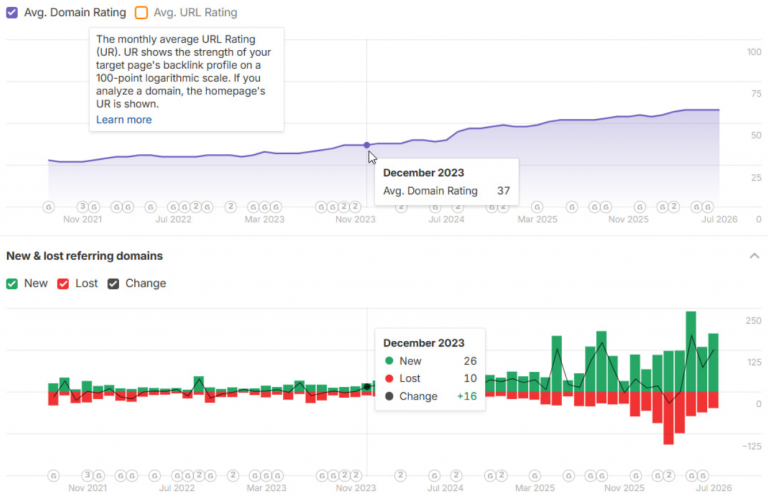Click the 'Jul 2022' axis label in the Domain Rating chart

point(173,219)
